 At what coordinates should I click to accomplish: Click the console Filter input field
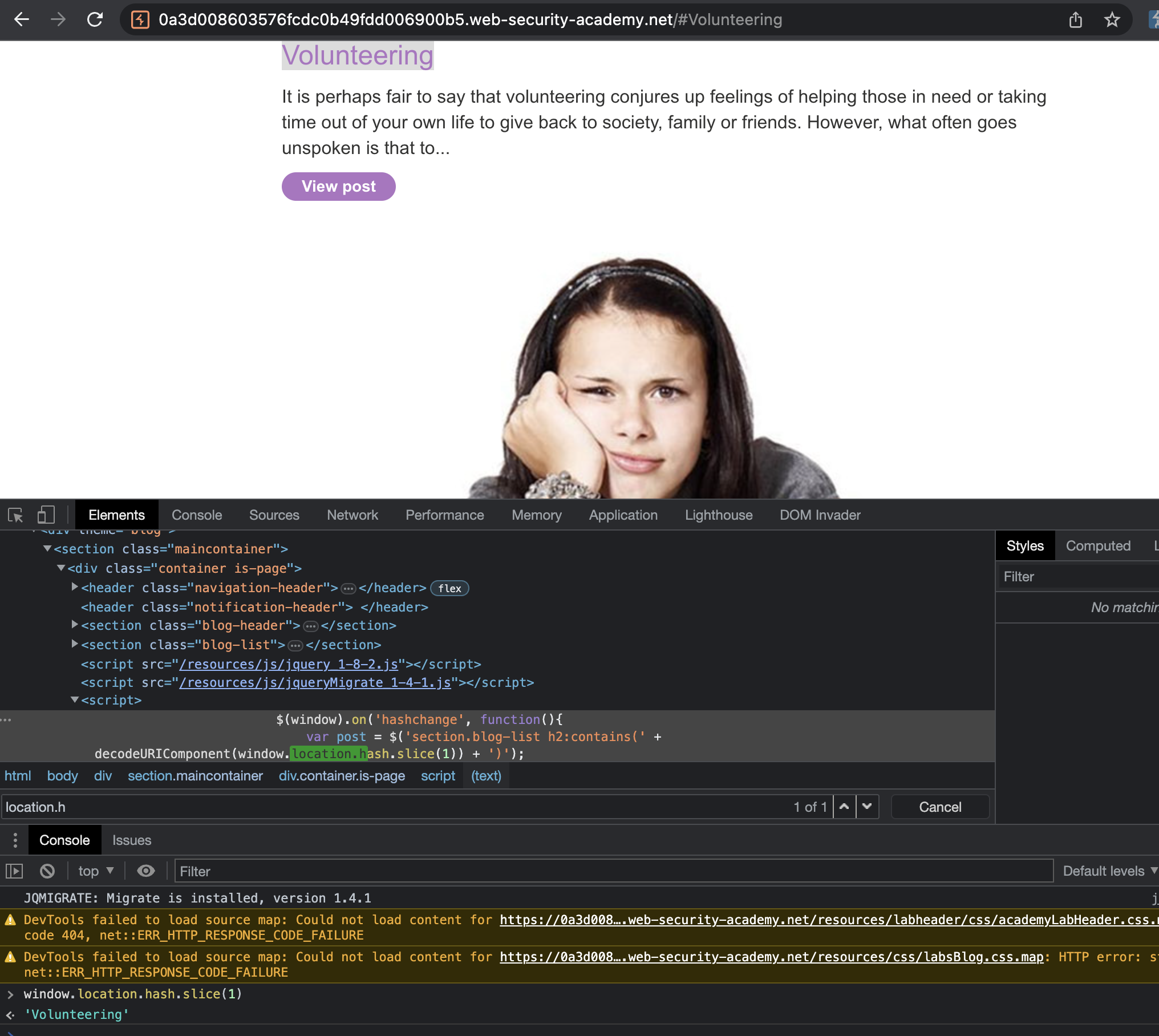click(613, 871)
